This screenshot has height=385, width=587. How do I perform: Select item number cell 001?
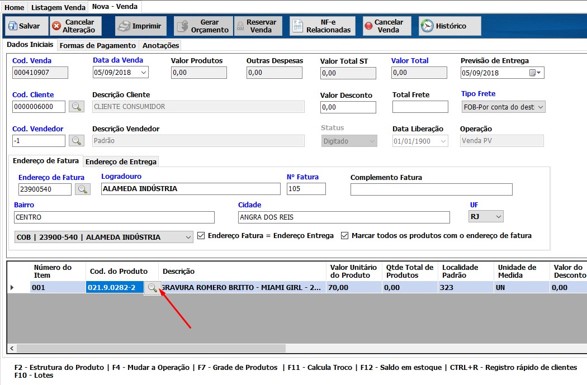[x=58, y=288]
